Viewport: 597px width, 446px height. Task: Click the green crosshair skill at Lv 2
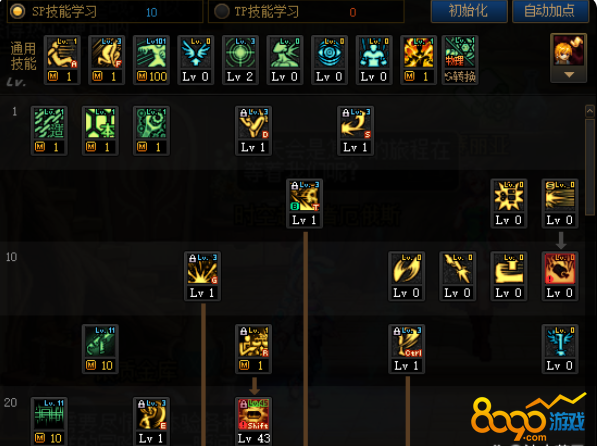click(x=240, y=60)
